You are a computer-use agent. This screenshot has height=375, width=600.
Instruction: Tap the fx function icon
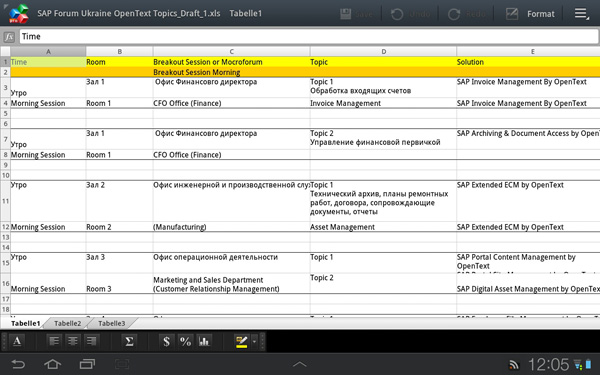9,37
